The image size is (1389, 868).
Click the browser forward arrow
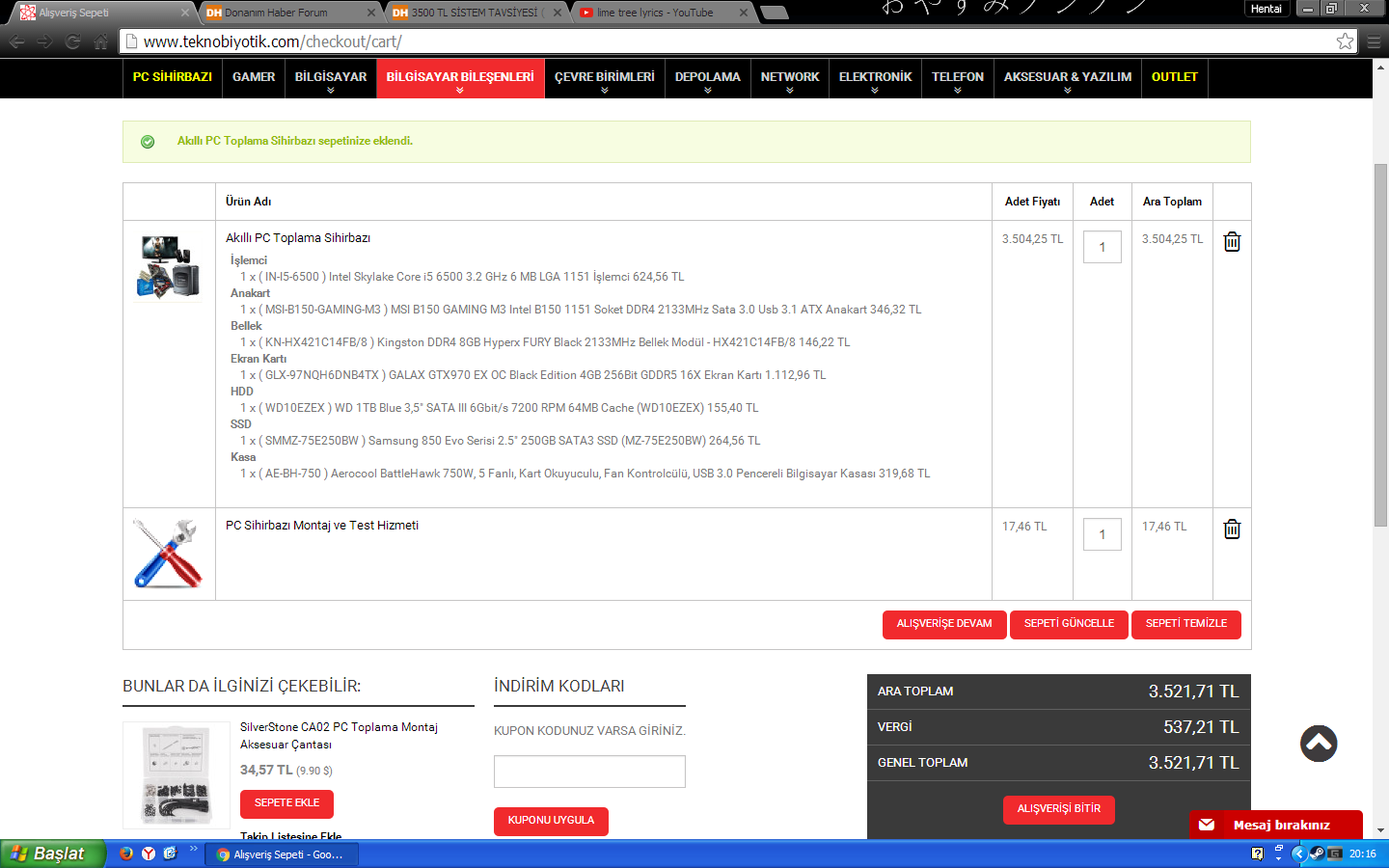44,41
